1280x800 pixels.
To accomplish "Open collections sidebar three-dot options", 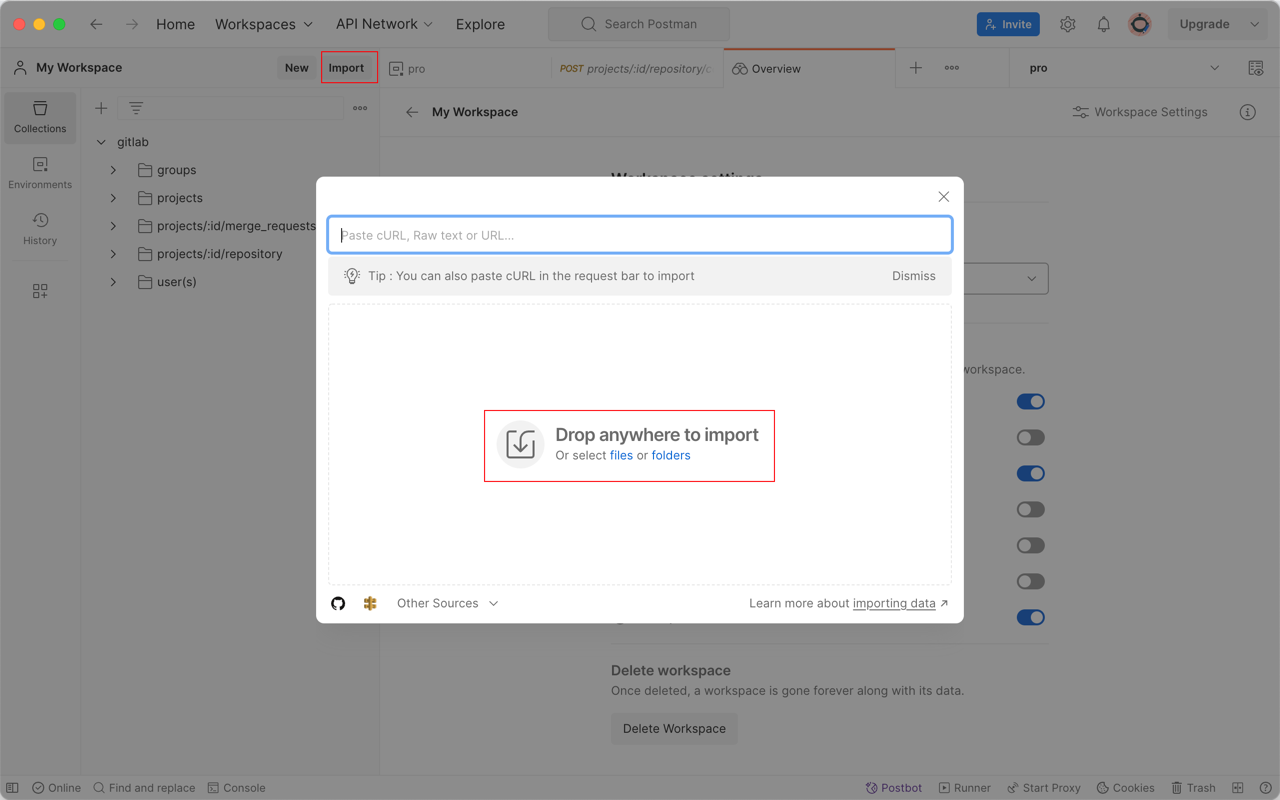I will coord(360,108).
